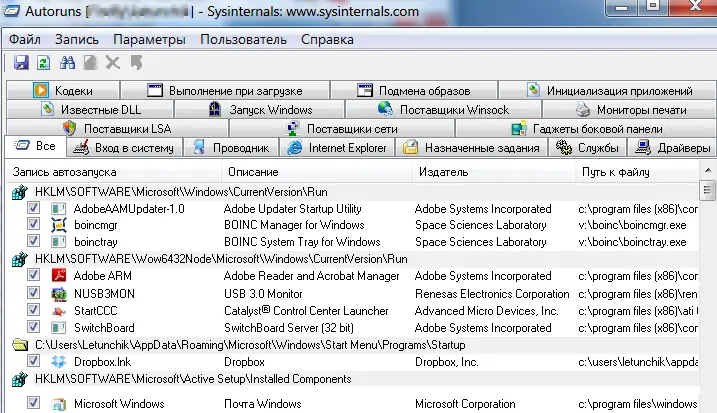Disable the Dropbox.lnk startup checkbox
This screenshot has width=717, height=413.
click(x=33, y=361)
